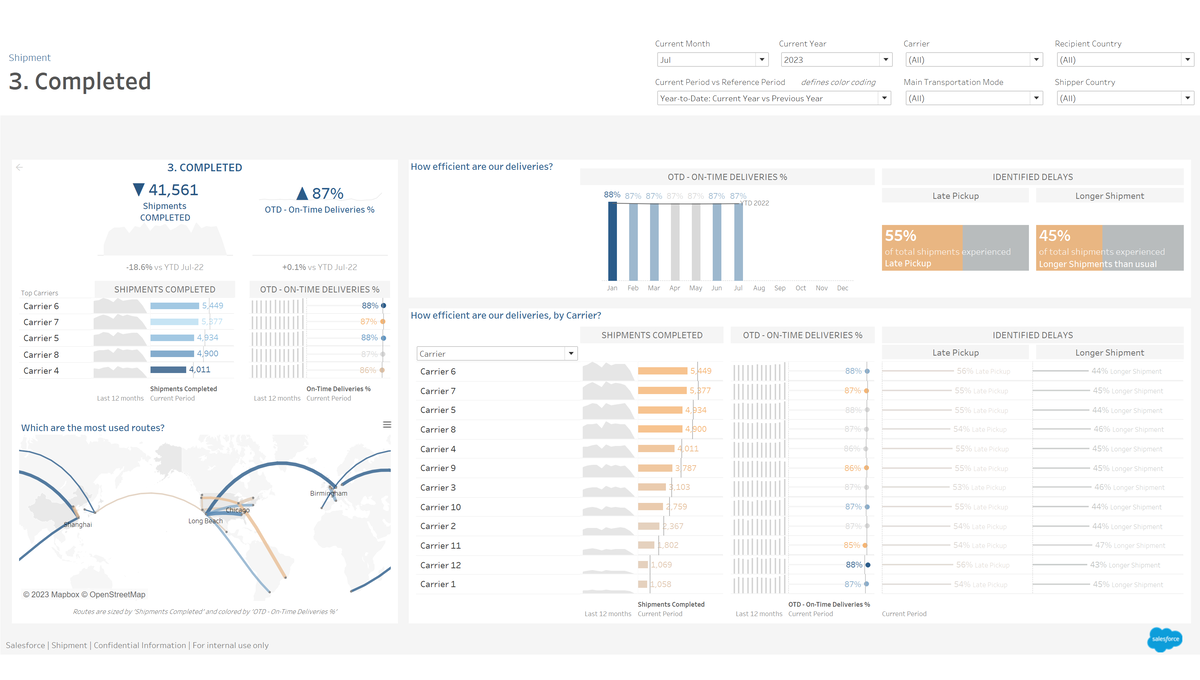The image size is (1200, 680).
Task: Click the Shipment breadcrumb link
Action: [x=29, y=58]
